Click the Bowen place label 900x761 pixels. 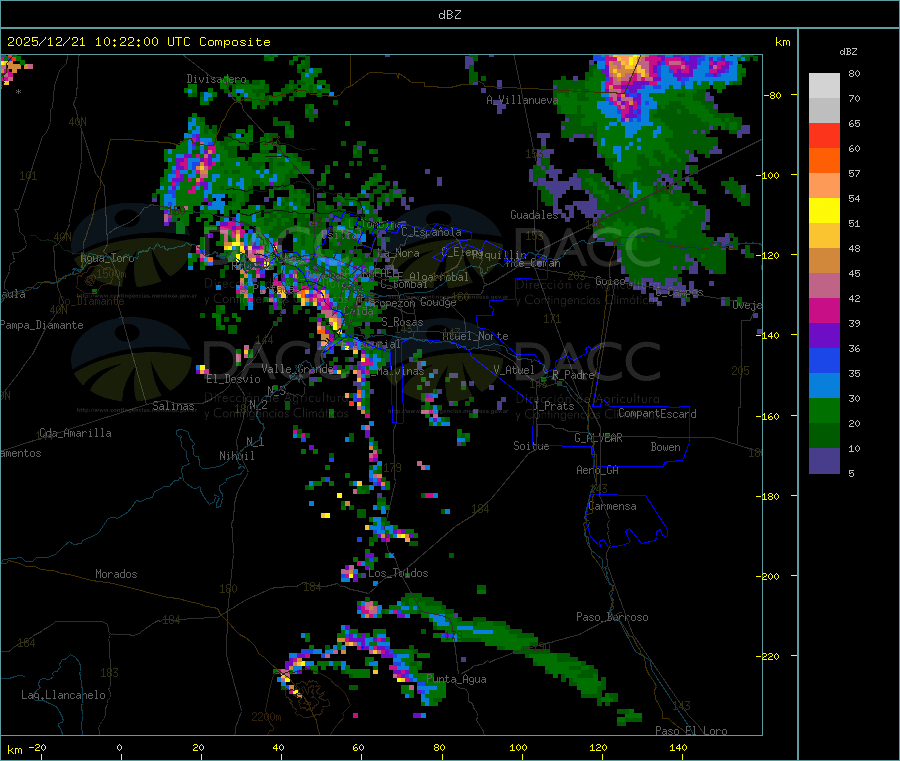(665, 447)
